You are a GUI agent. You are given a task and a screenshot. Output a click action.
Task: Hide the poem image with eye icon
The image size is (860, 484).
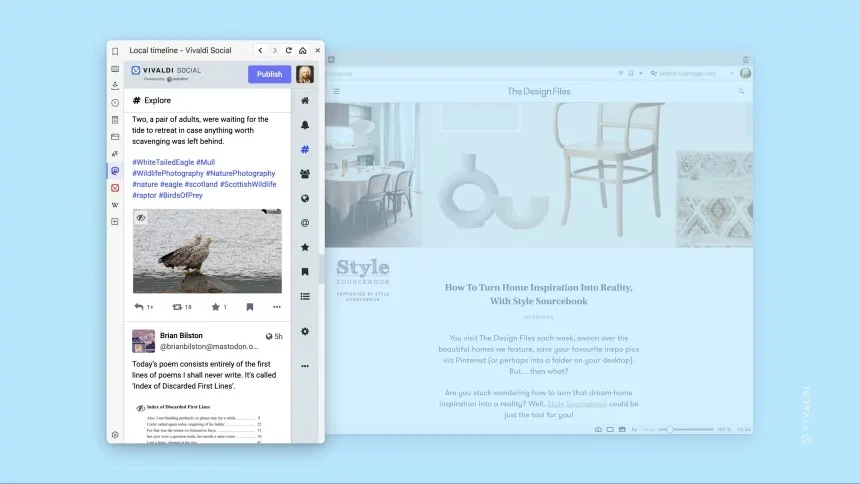tap(140, 408)
